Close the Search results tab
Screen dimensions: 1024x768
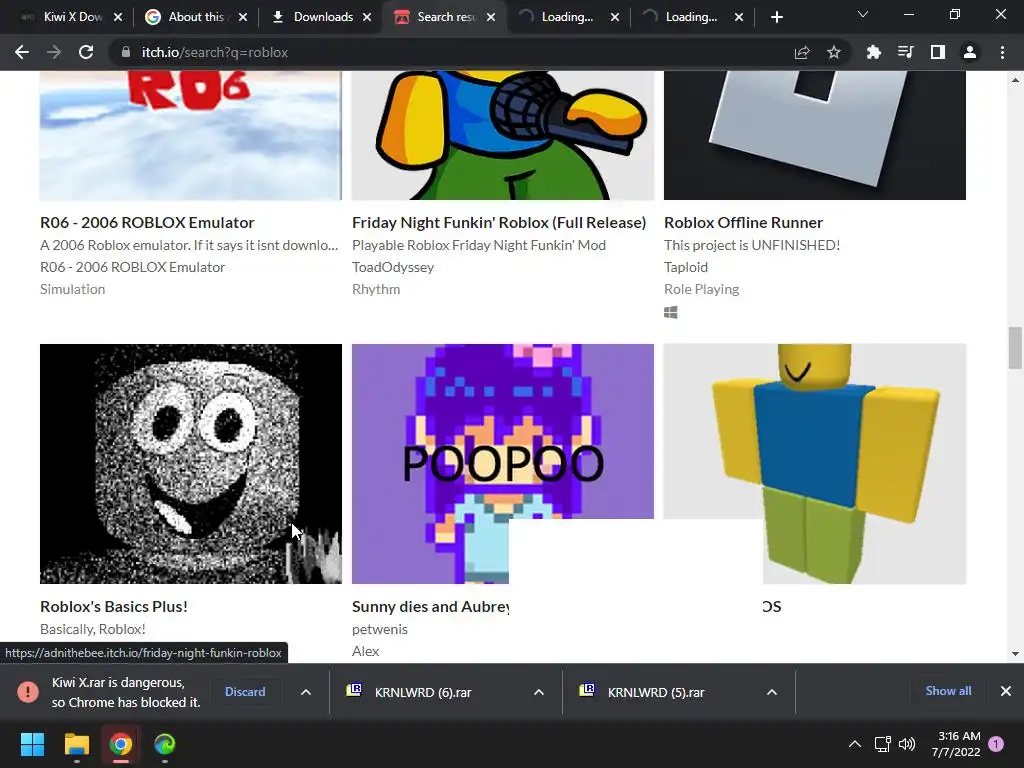[x=491, y=18]
